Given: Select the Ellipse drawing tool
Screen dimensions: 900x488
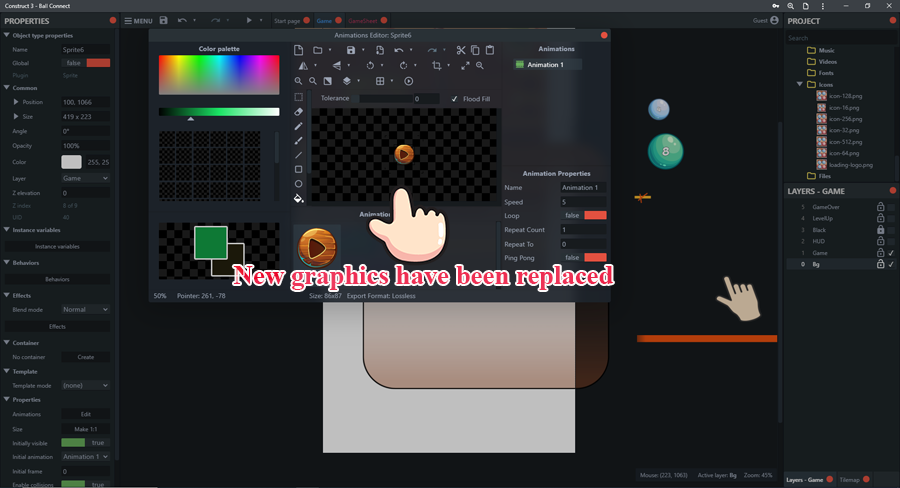Looking at the screenshot, I should [299, 184].
